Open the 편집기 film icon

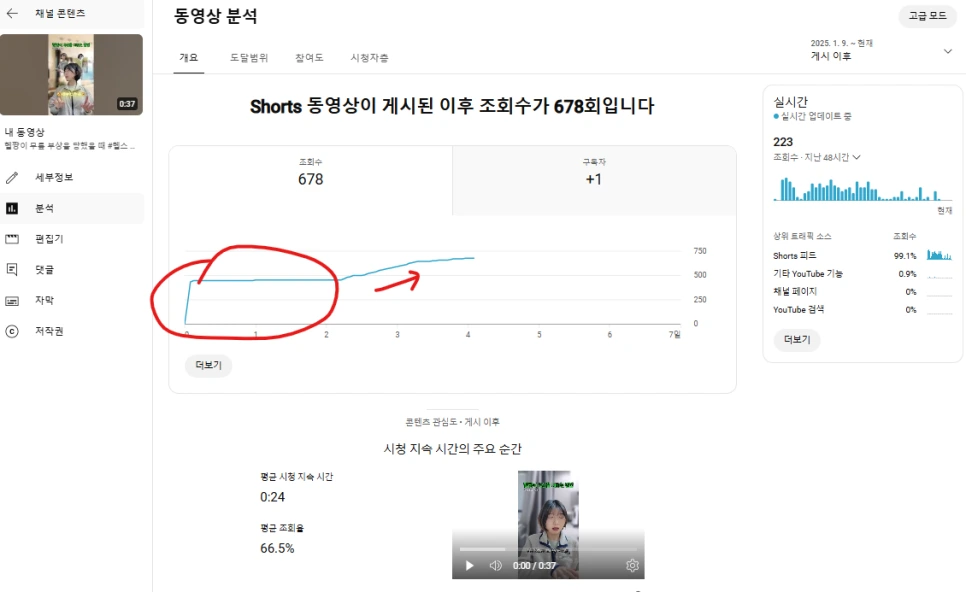[x=12, y=239]
